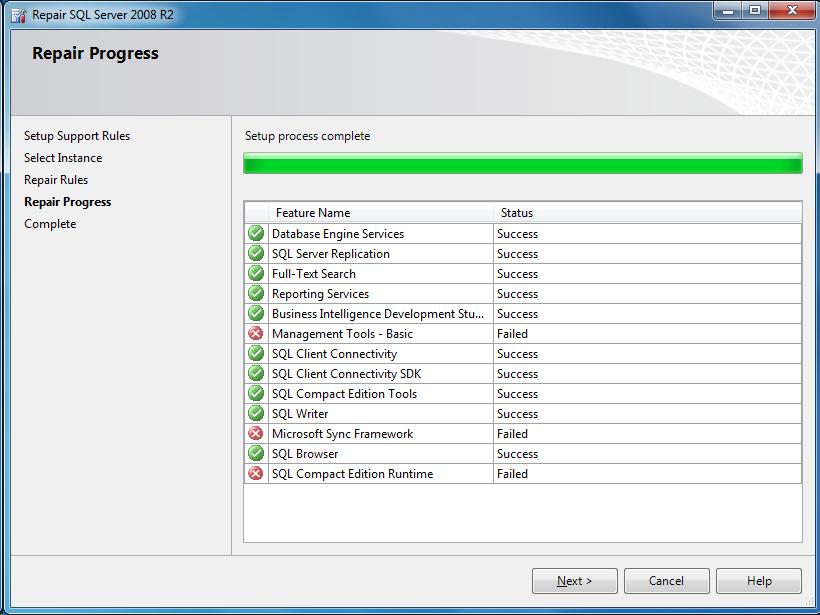
Task: Close the Repair SQL Server 2008 R2 window
Action: pyautogui.click(x=792, y=10)
